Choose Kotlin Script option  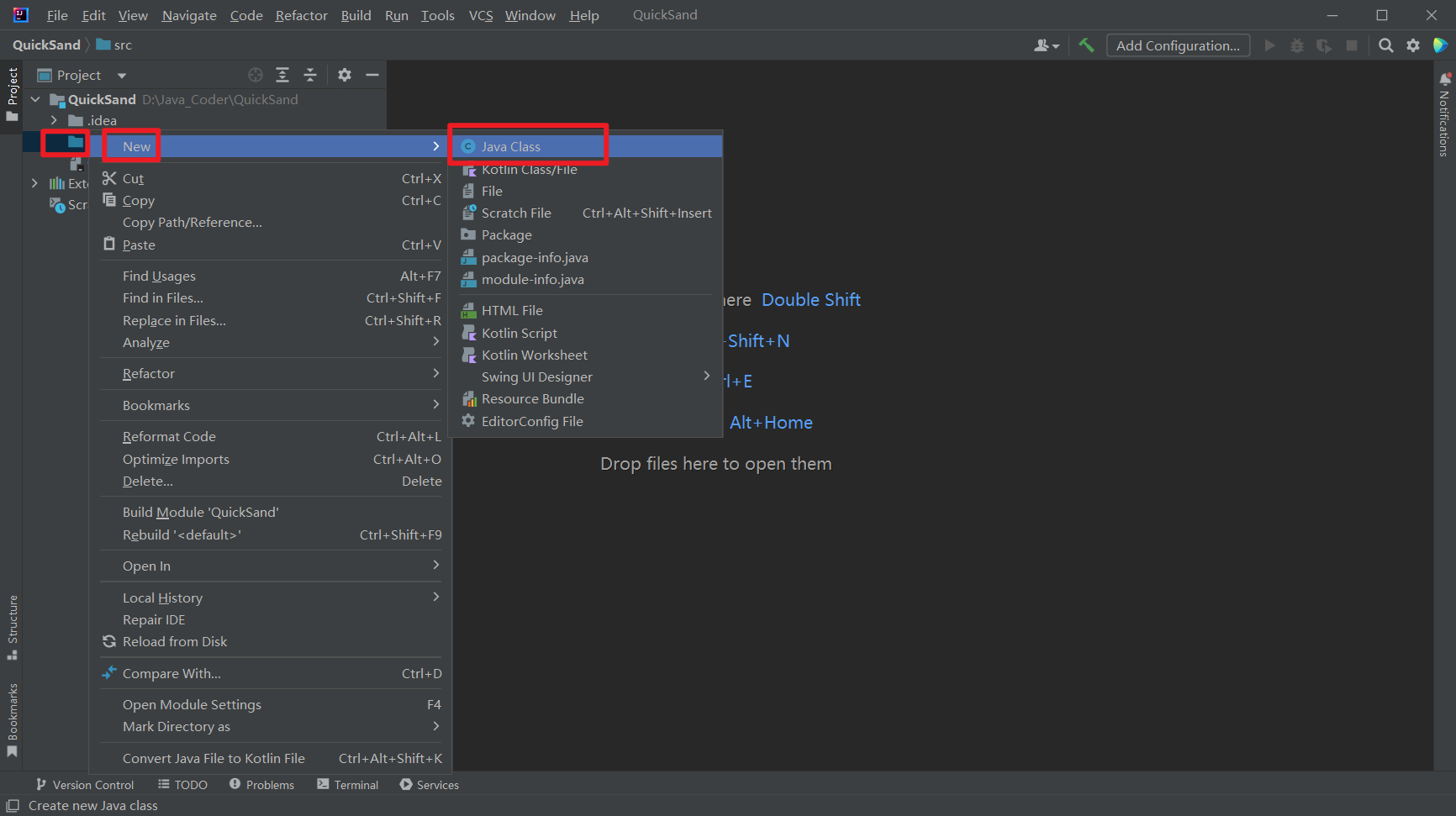[586, 333]
